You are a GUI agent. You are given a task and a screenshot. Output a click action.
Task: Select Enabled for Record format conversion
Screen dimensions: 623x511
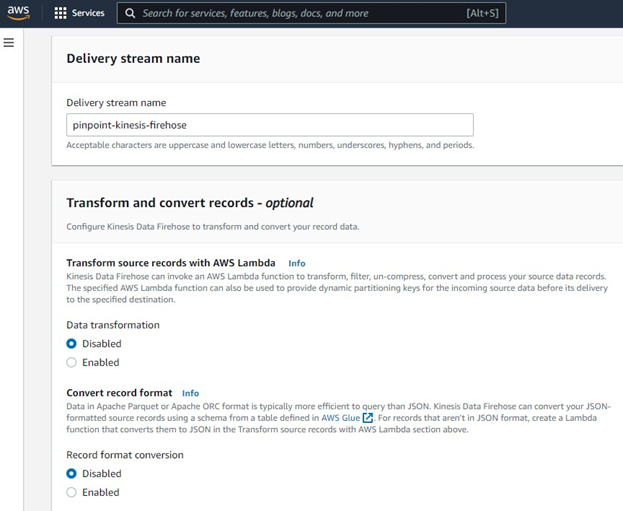pyautogui.click(x=71, y=492)
